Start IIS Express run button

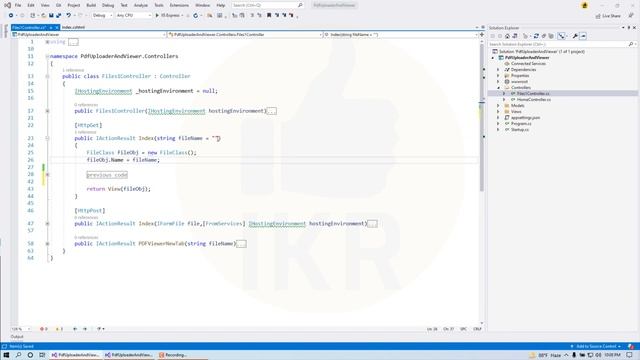point(168,16)
